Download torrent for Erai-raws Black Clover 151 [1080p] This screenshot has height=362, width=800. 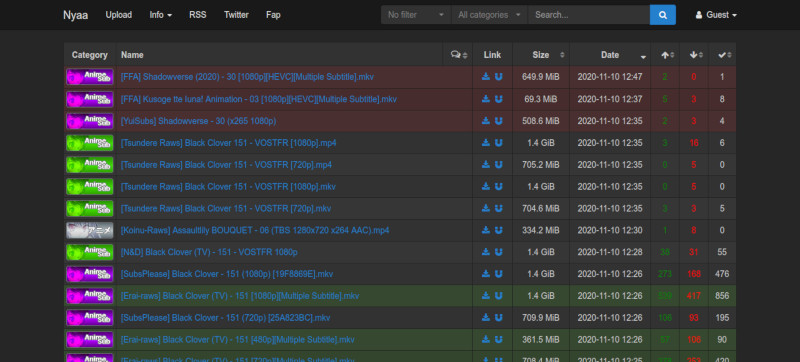coord(486,296)
